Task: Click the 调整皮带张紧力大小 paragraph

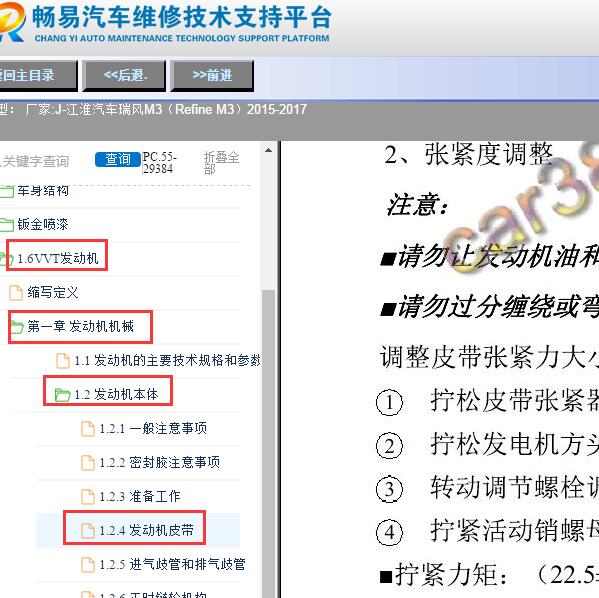Action: [x=489, y=358]
